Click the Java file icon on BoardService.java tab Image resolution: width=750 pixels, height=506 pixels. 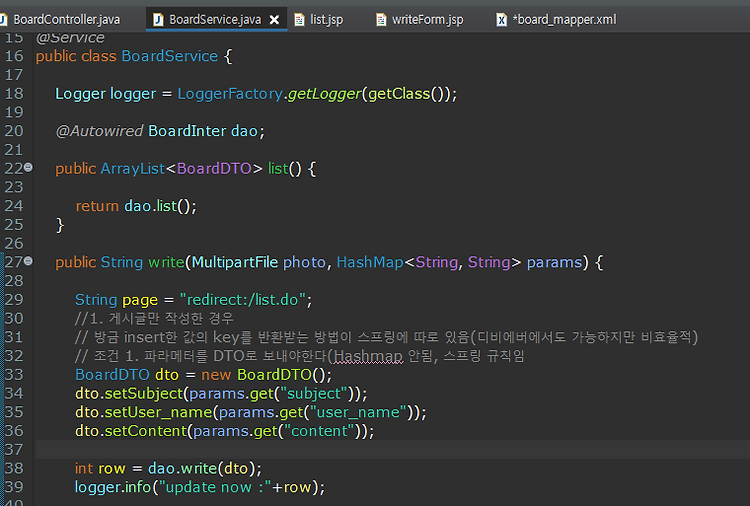tap(158, 20)
